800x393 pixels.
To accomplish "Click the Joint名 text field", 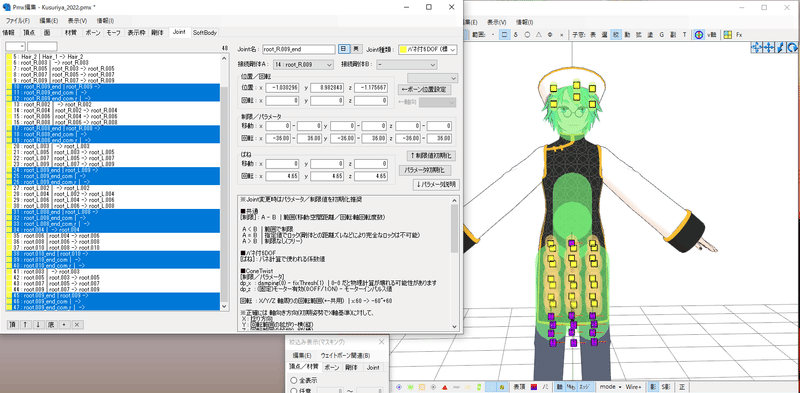I will click(299, 50).
